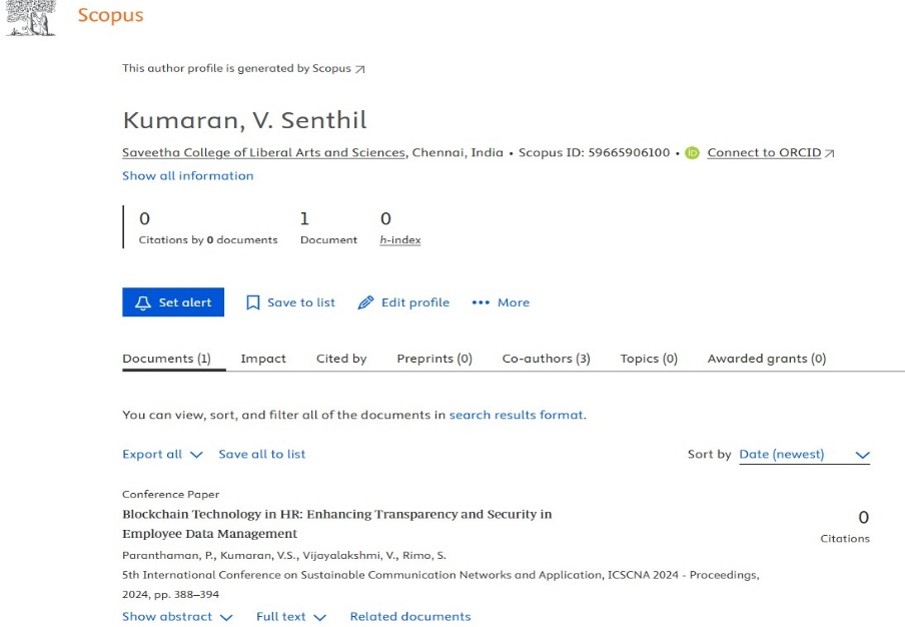Click the Sort by dropdown chevron
The height and width of the screenshot is (627, 905).
coord(862,455)
